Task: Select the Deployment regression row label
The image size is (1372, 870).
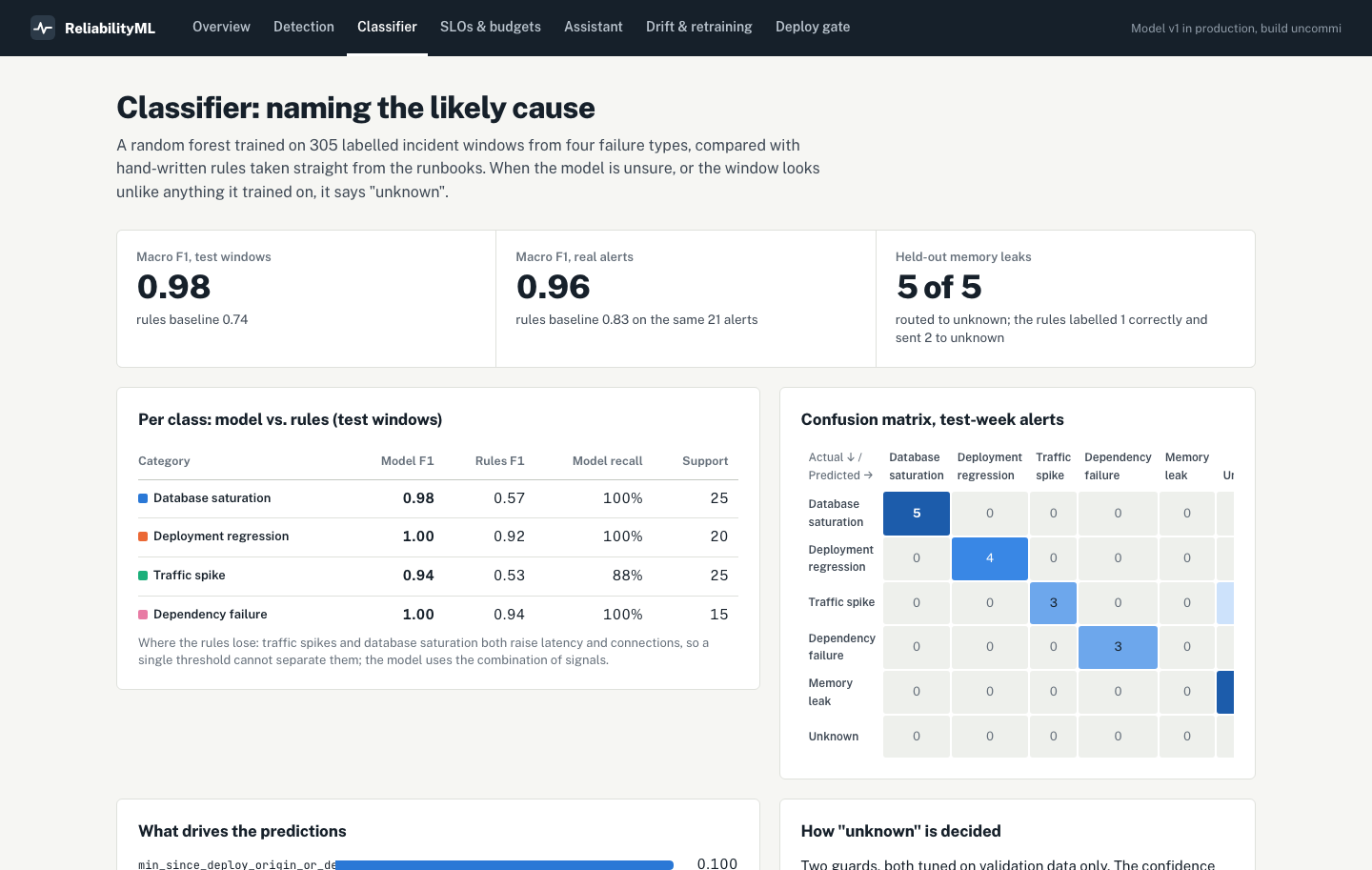Action: 221,536
